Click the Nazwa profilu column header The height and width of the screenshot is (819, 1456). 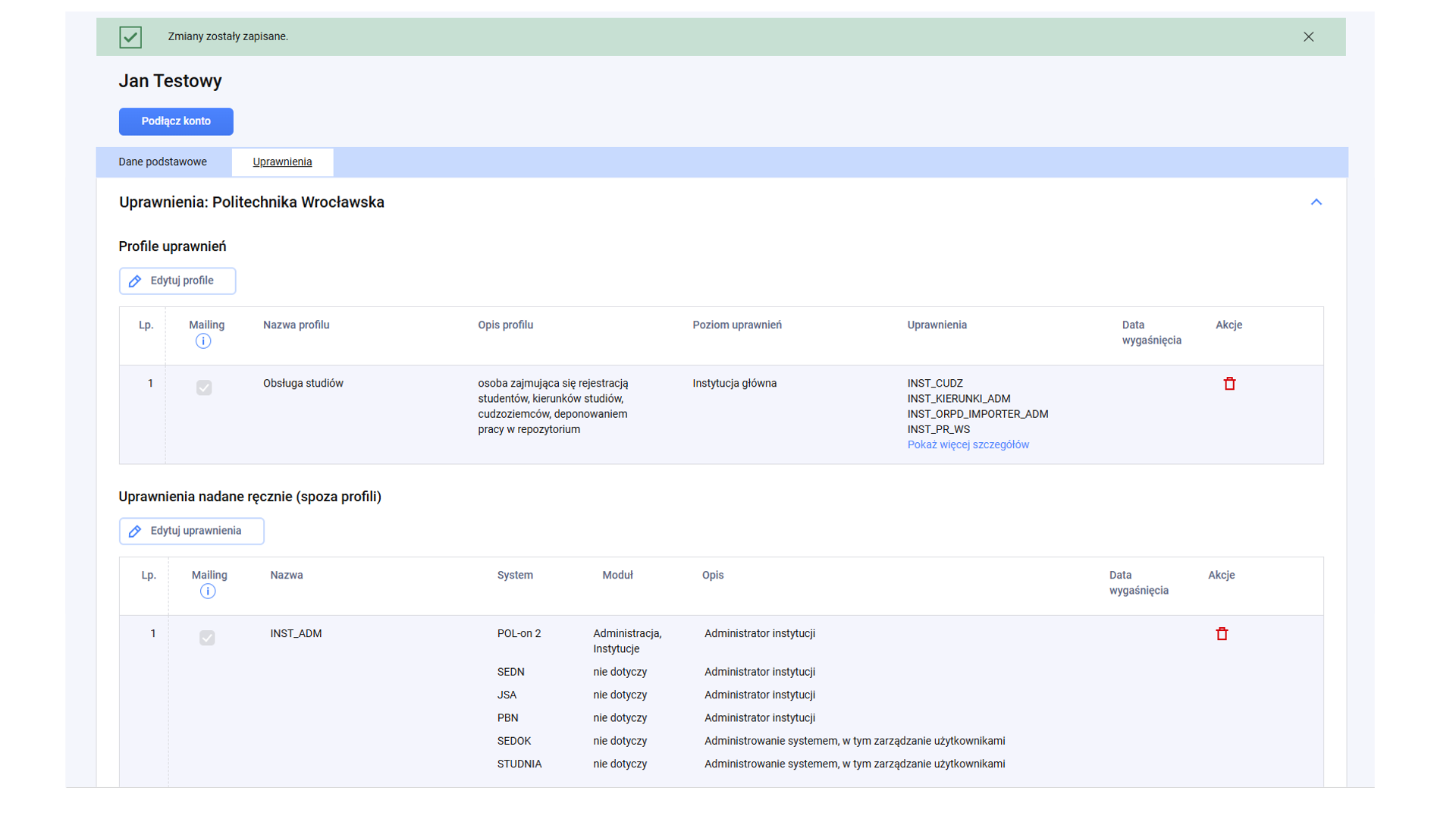click(296, 325)
